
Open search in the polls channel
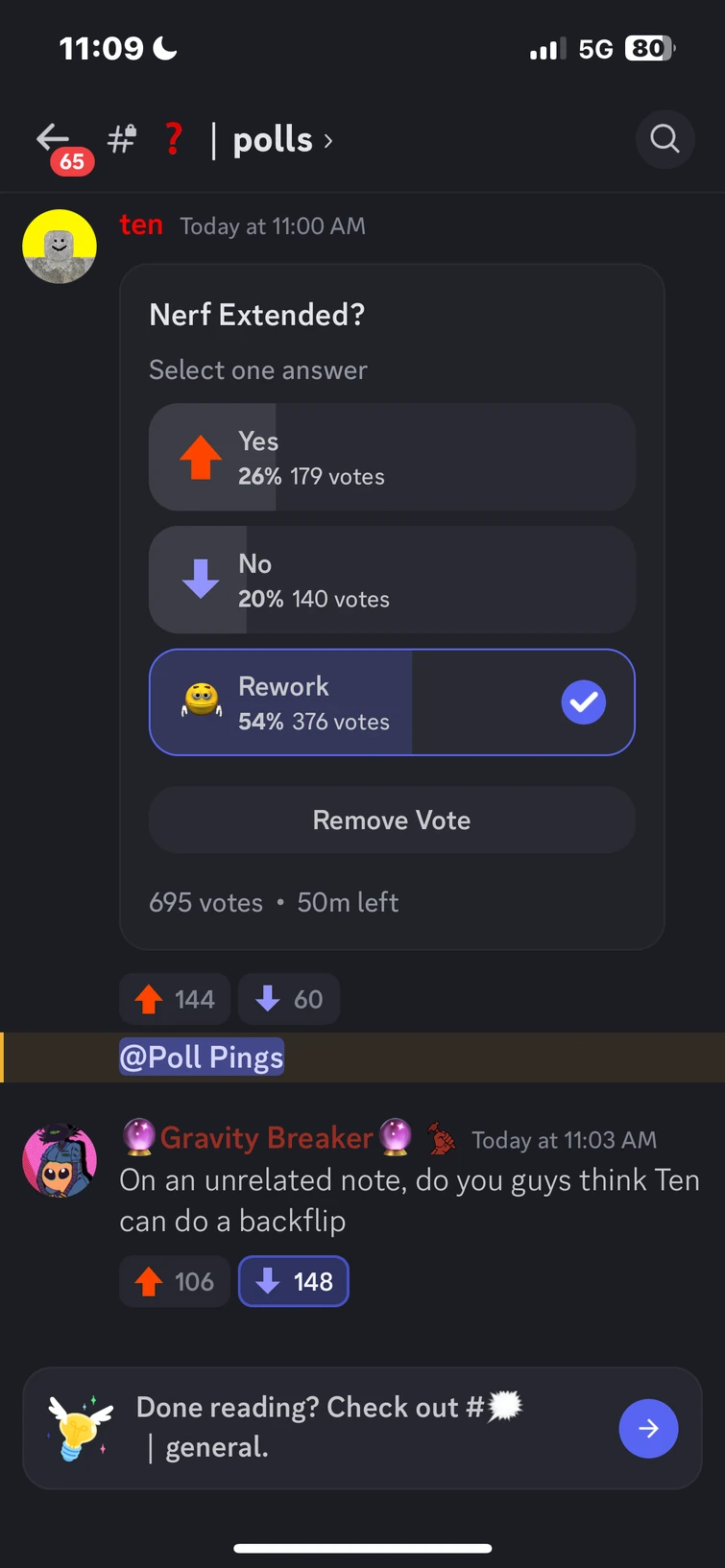point(665,139)
